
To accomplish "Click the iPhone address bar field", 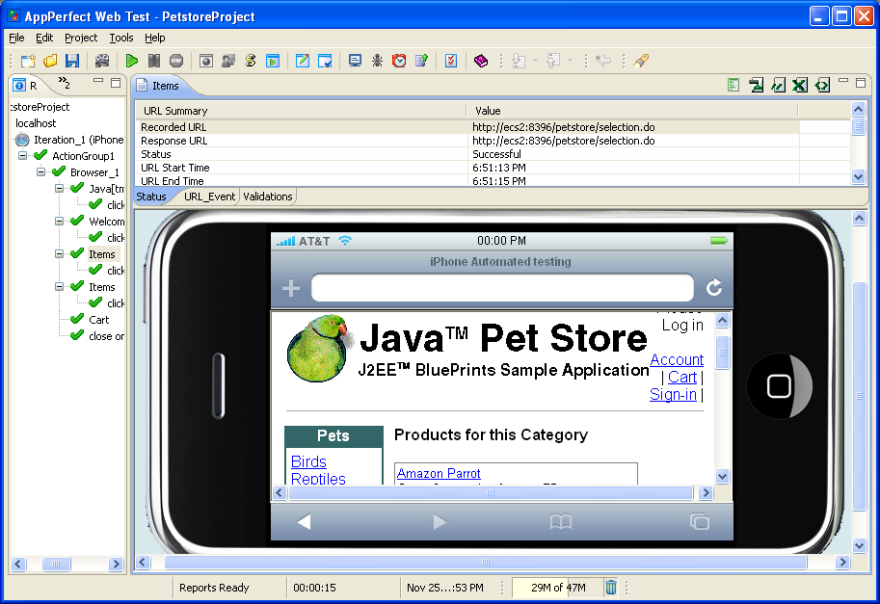I will coord(502,288).
